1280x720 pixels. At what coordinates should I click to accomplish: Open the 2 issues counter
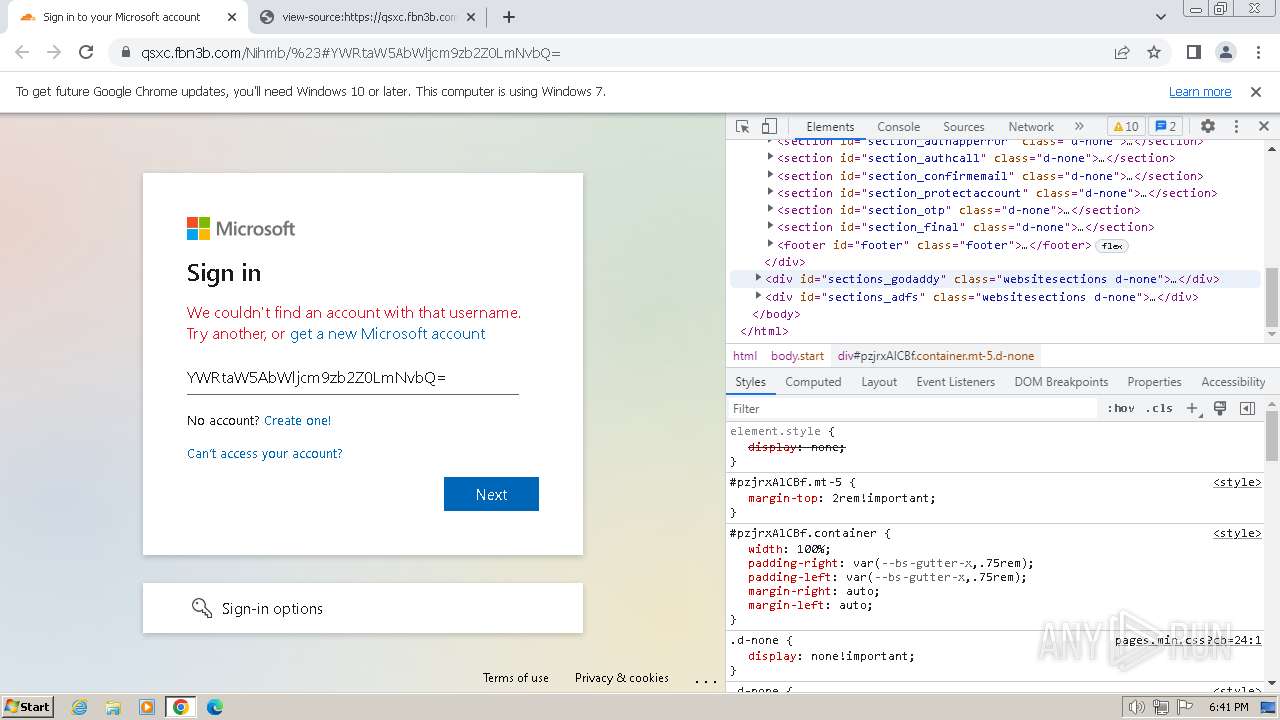(x=1166, y=126)
